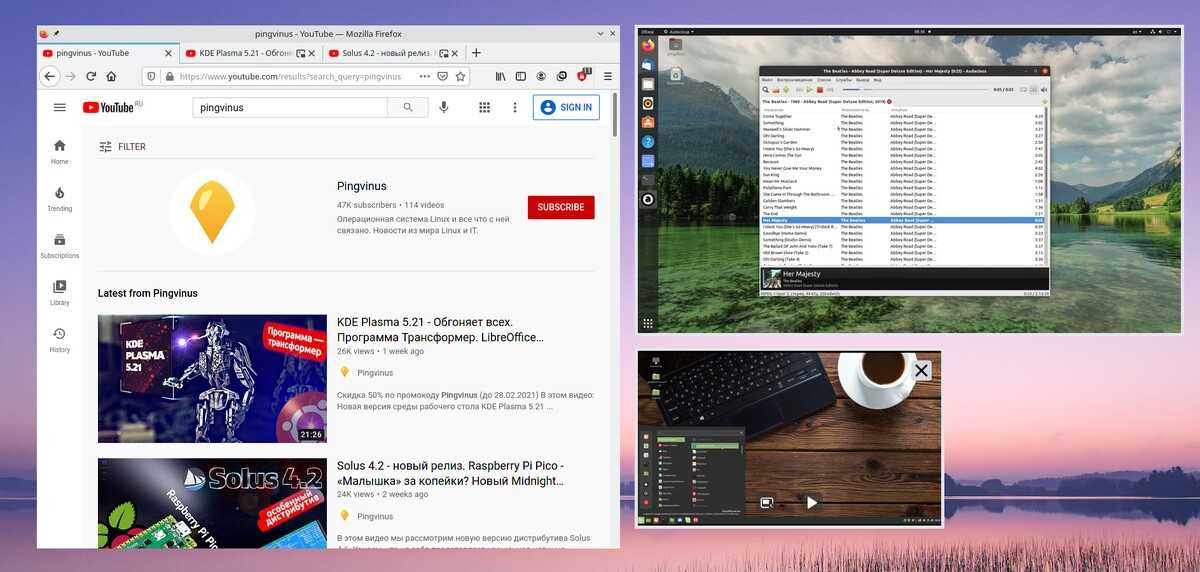Open the Firefox Library button
Image resolution: width=1200 pixels, height=572 pixels.
[501, 76]
